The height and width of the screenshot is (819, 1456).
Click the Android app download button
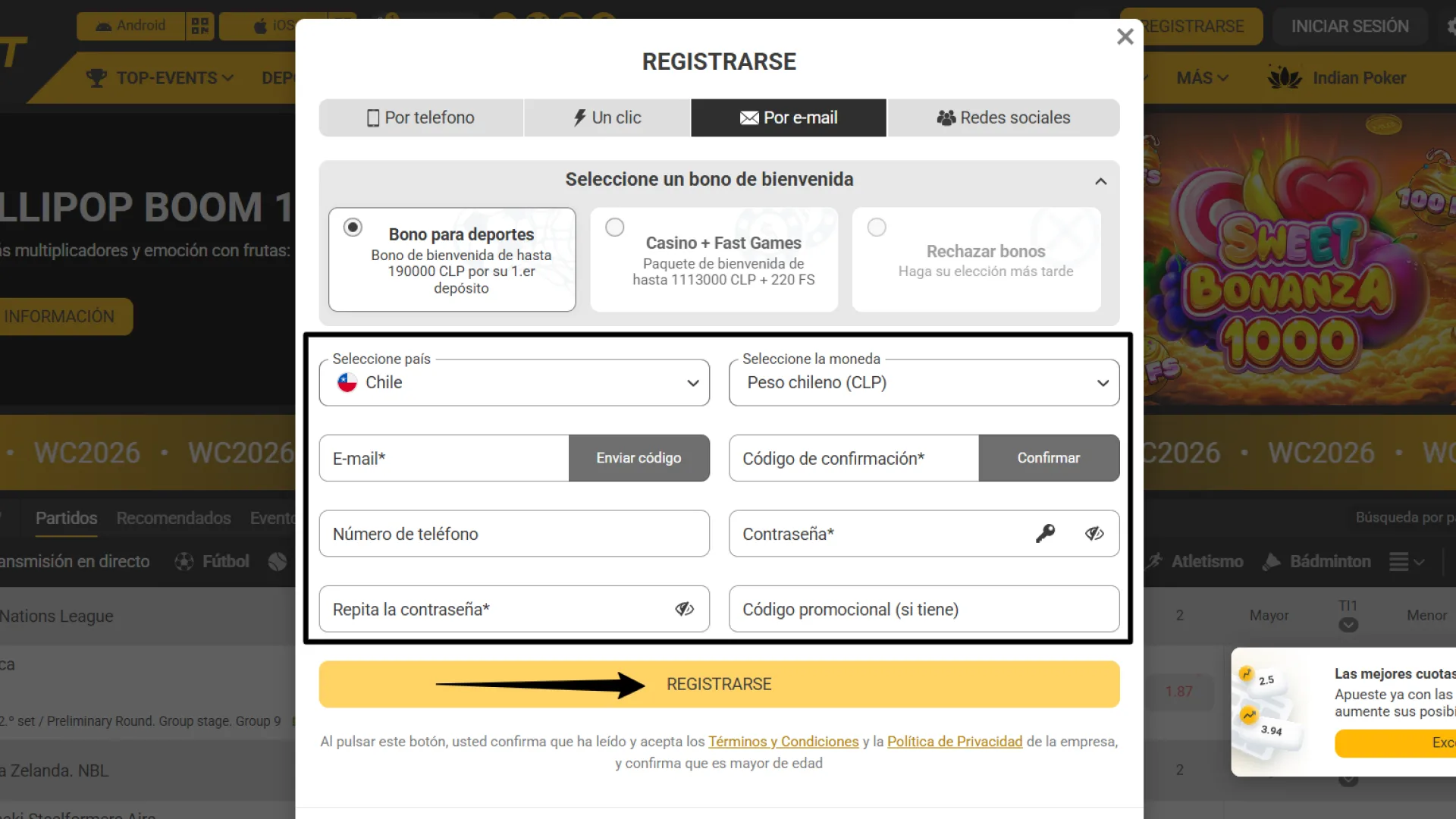[131, 26]
